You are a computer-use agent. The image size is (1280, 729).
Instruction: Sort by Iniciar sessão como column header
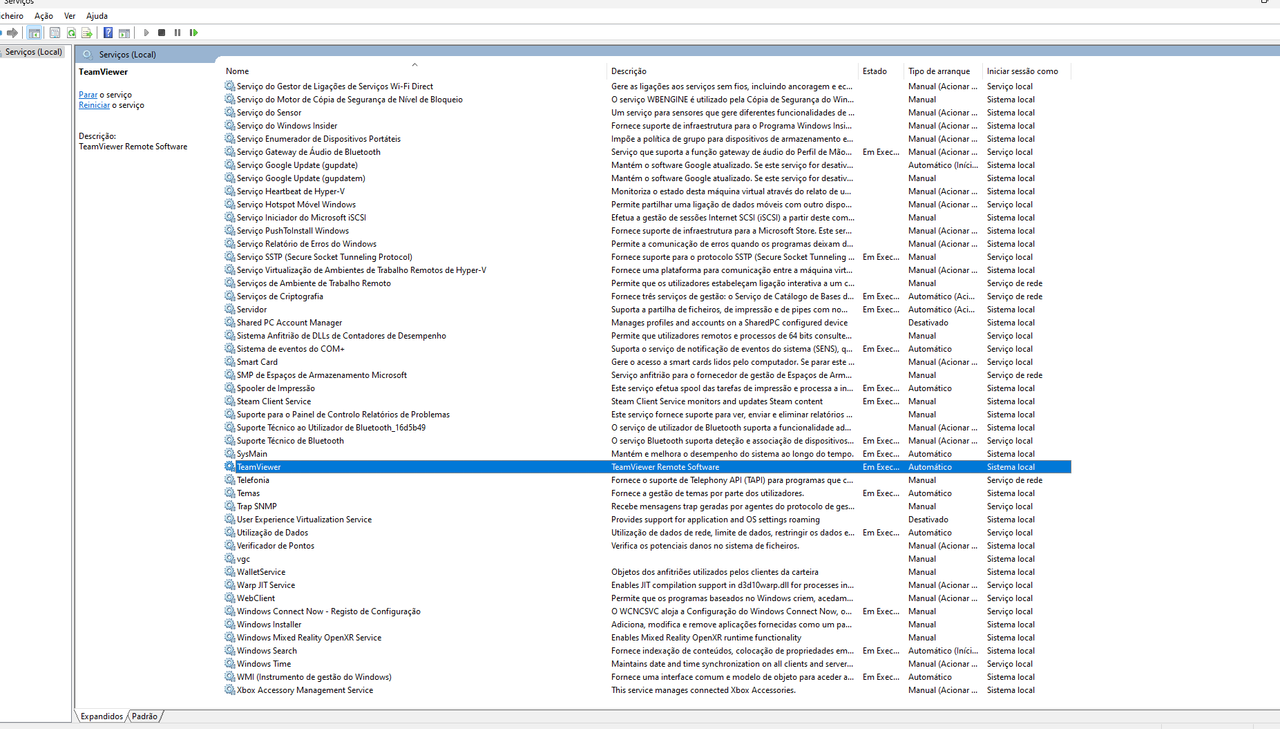pos(1027,71)
